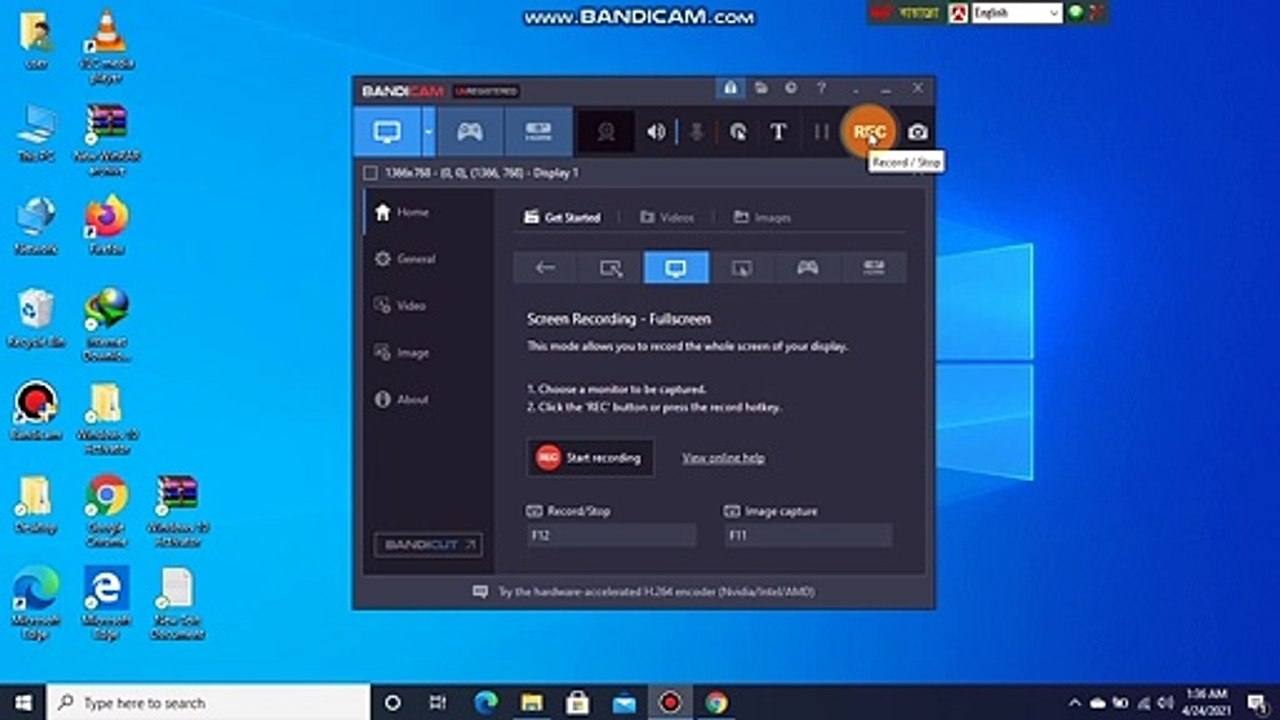Select VLC media player desktop icon

click(x=107, y=46)
